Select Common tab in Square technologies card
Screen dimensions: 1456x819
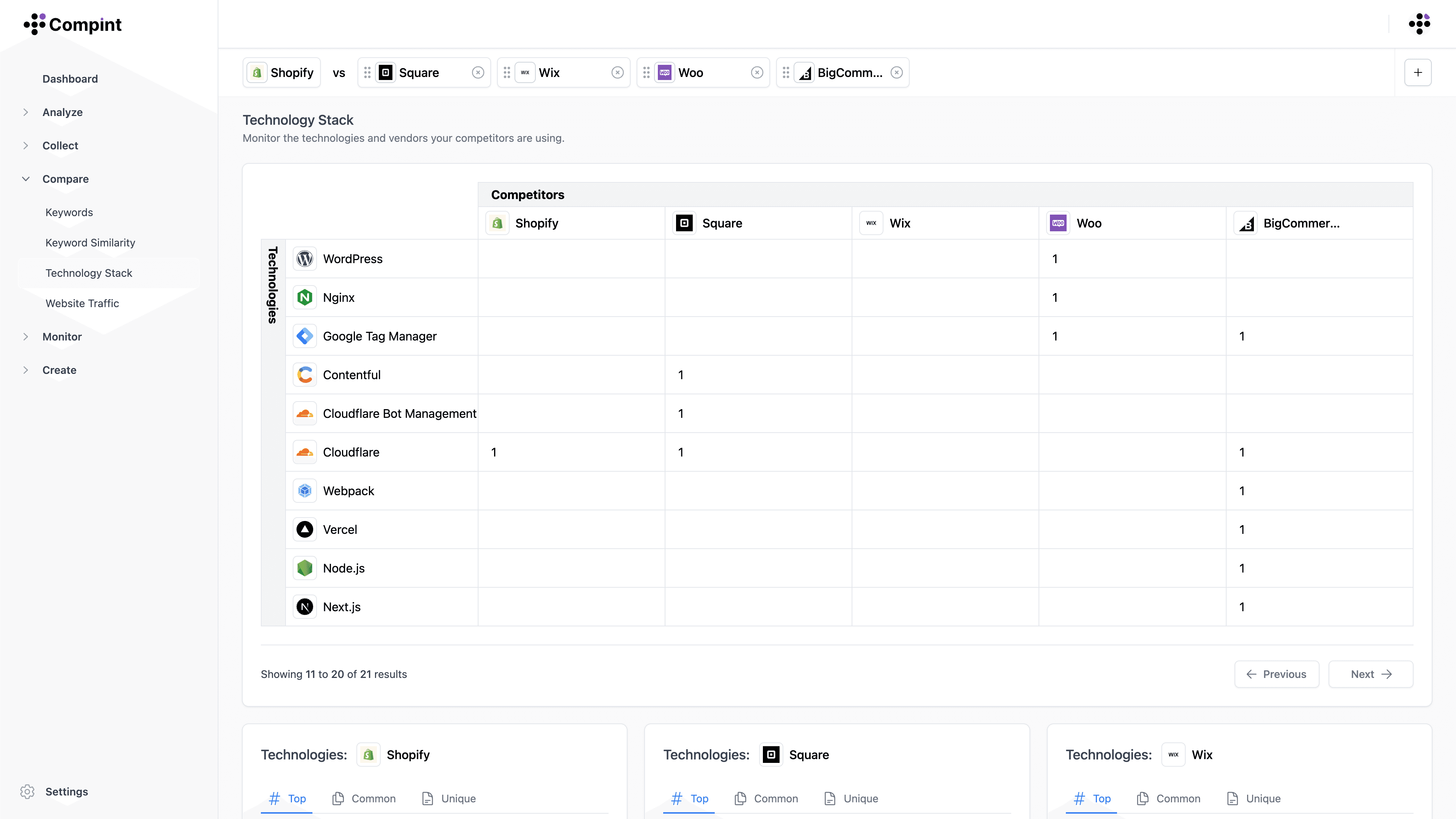766,799
